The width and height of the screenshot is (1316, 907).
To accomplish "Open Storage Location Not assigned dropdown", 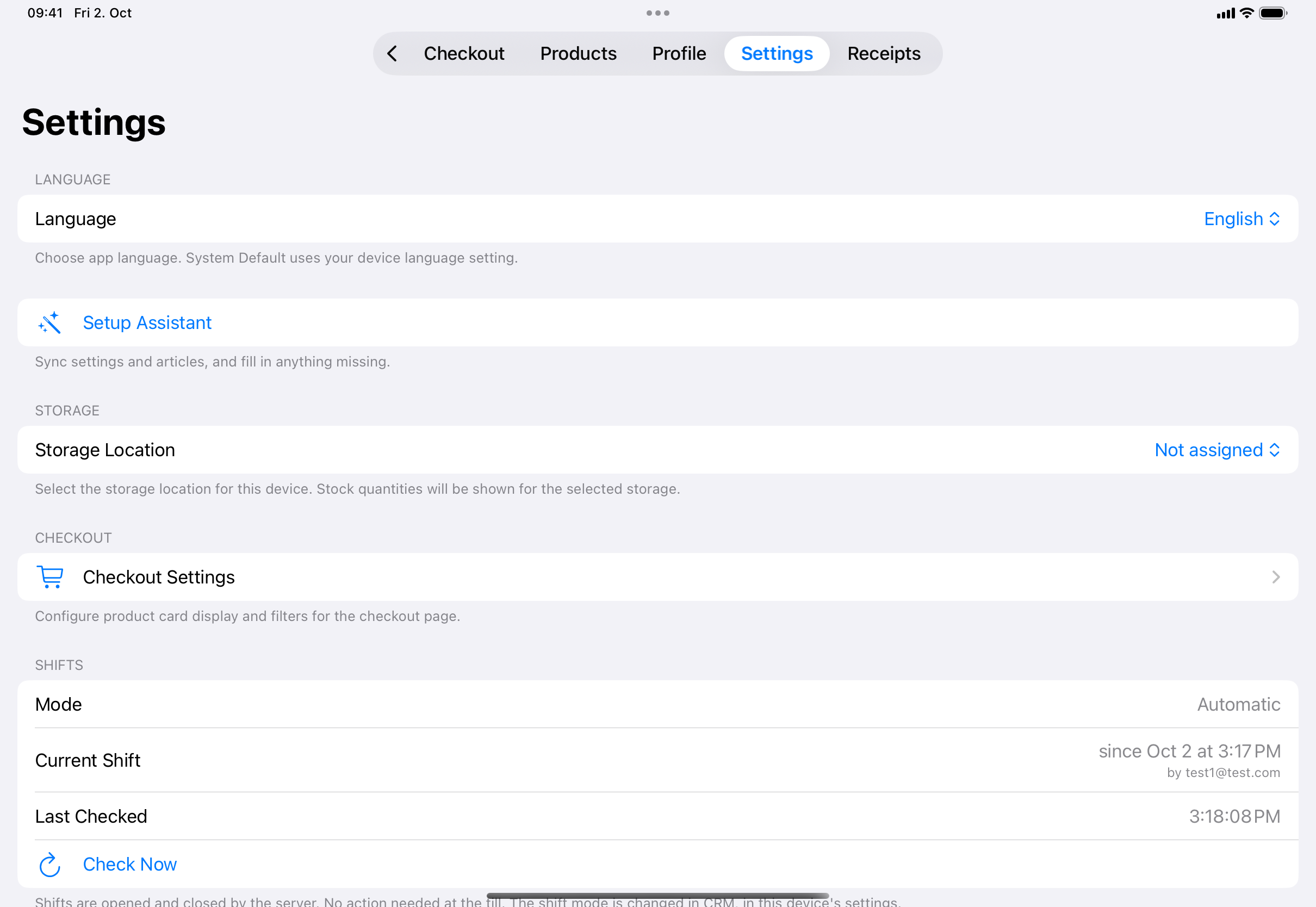I will (1218, 450).
